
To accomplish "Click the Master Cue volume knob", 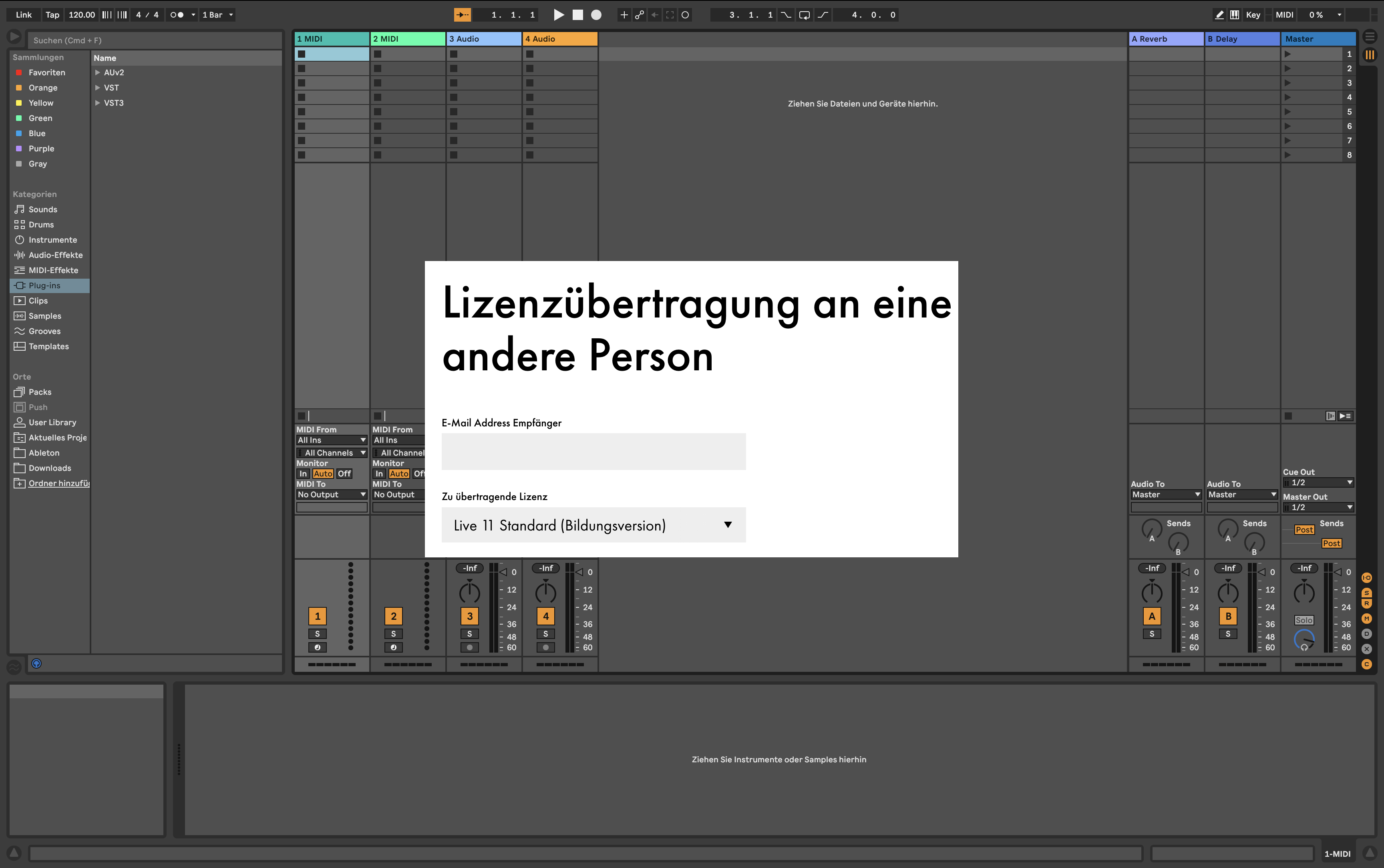I will [1304, 639].
